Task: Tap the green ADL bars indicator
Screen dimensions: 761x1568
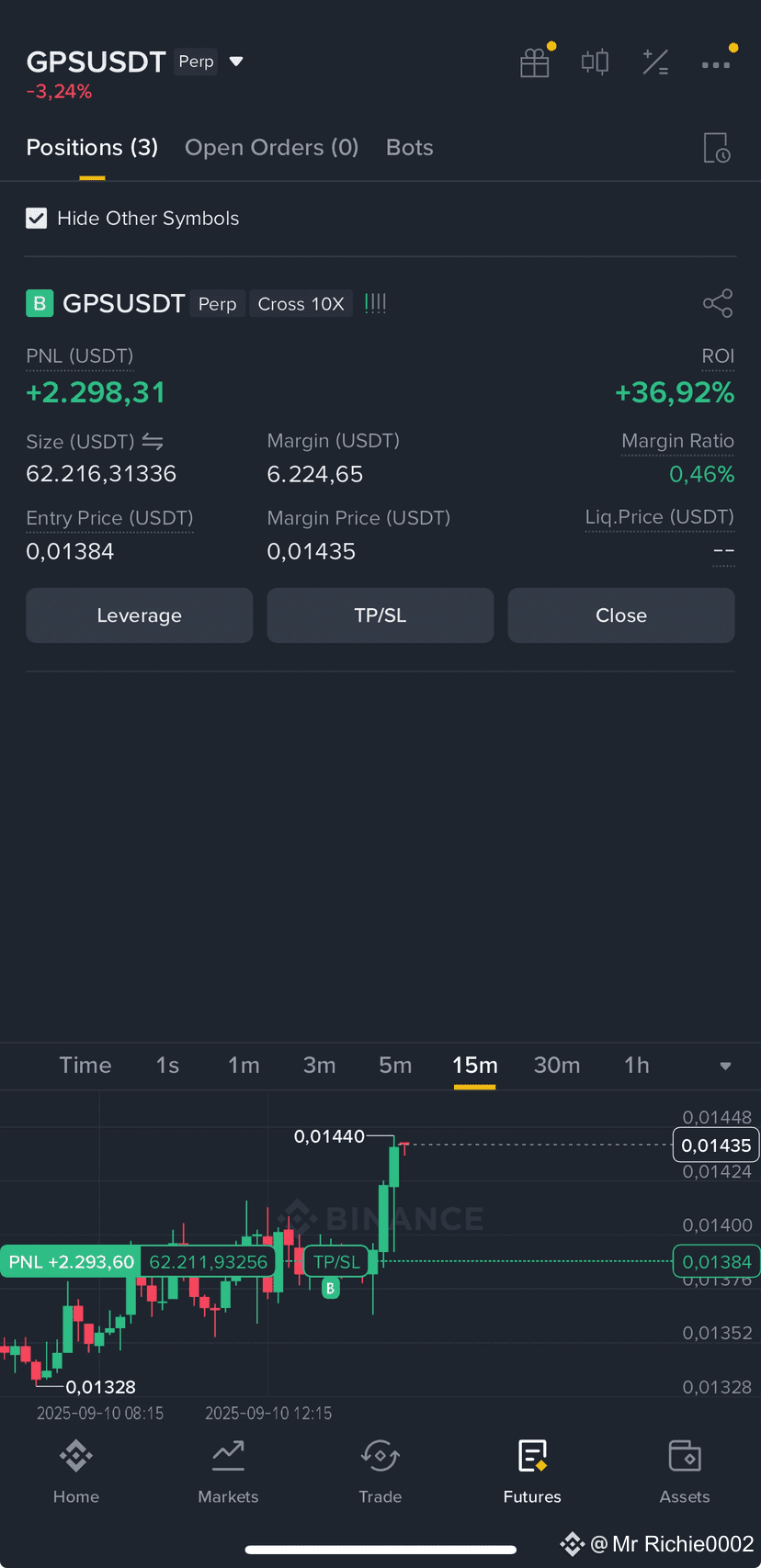Action: [x=375, y=303]
